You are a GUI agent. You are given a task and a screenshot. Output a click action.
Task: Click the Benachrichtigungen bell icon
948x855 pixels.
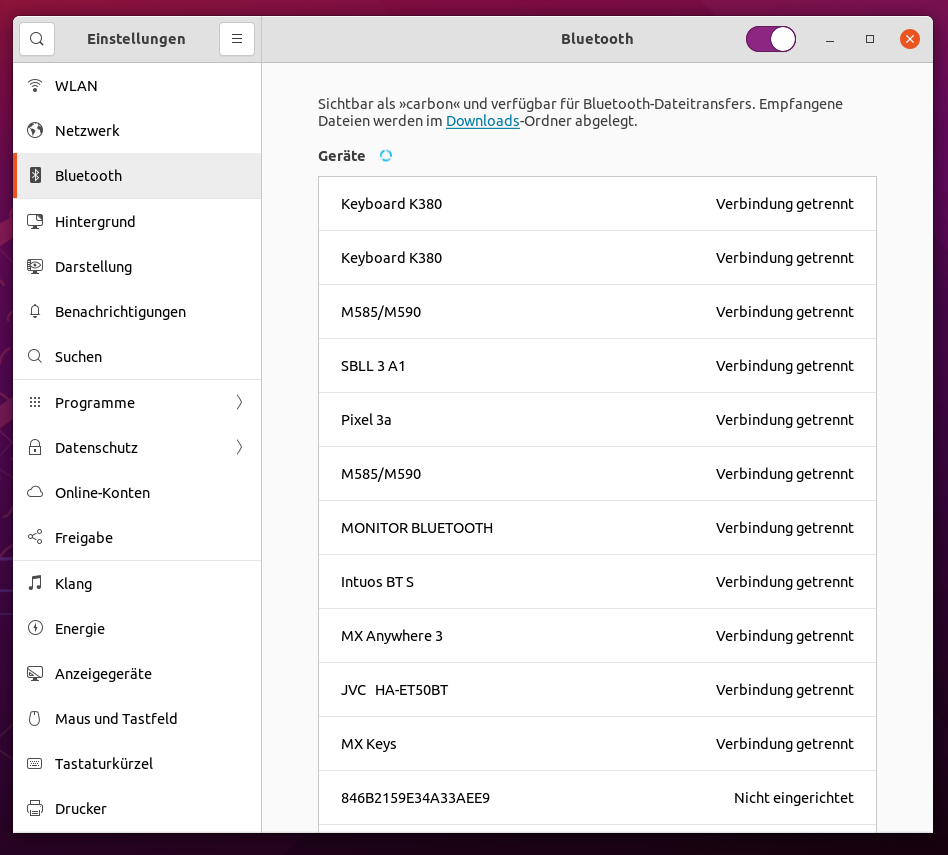33,311
